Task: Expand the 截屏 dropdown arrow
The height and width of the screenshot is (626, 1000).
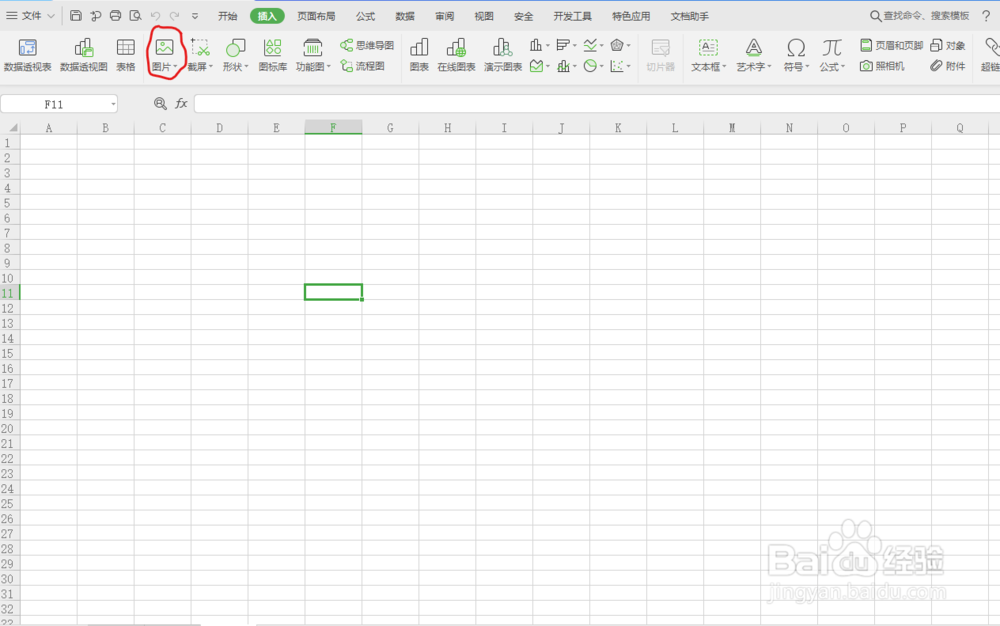Action: click(211, 67)
